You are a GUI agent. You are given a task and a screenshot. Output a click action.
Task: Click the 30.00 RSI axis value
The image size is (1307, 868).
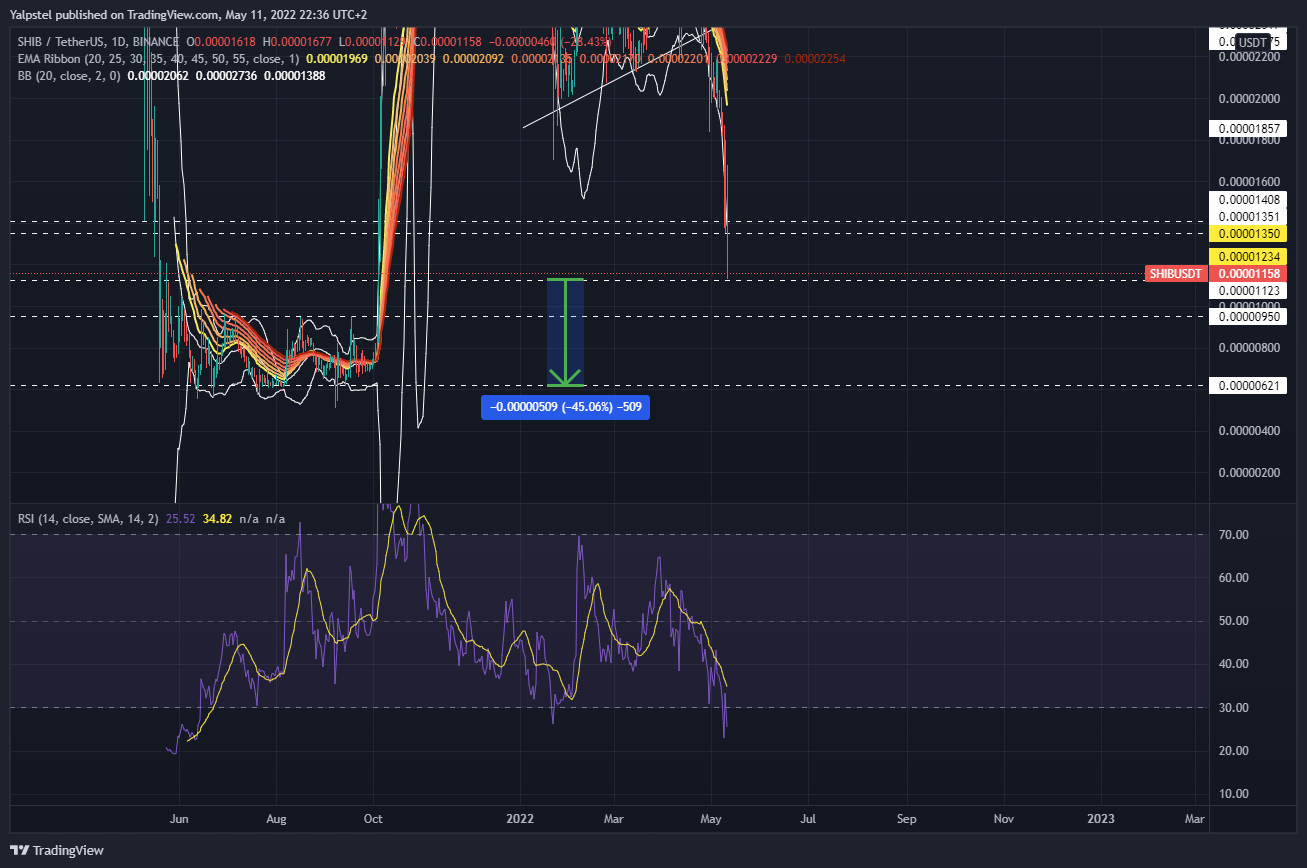(1232, 708)
